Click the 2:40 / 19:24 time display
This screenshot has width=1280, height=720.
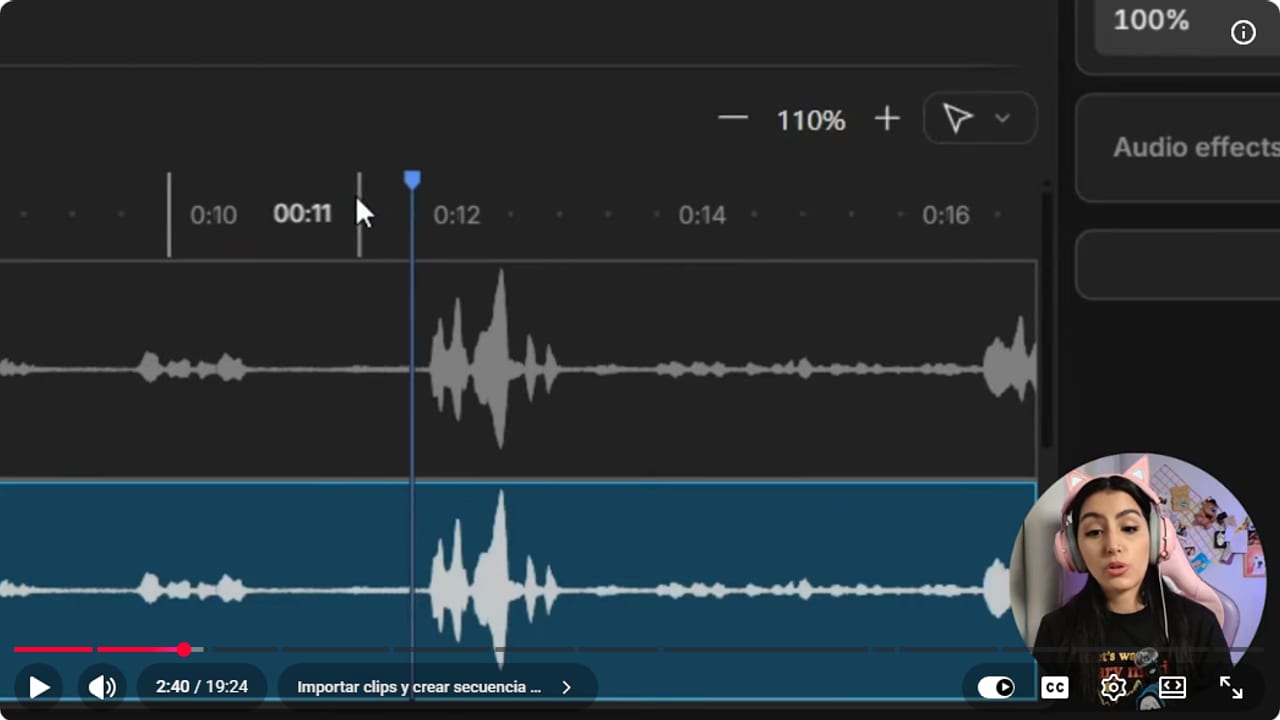[202, 687]
